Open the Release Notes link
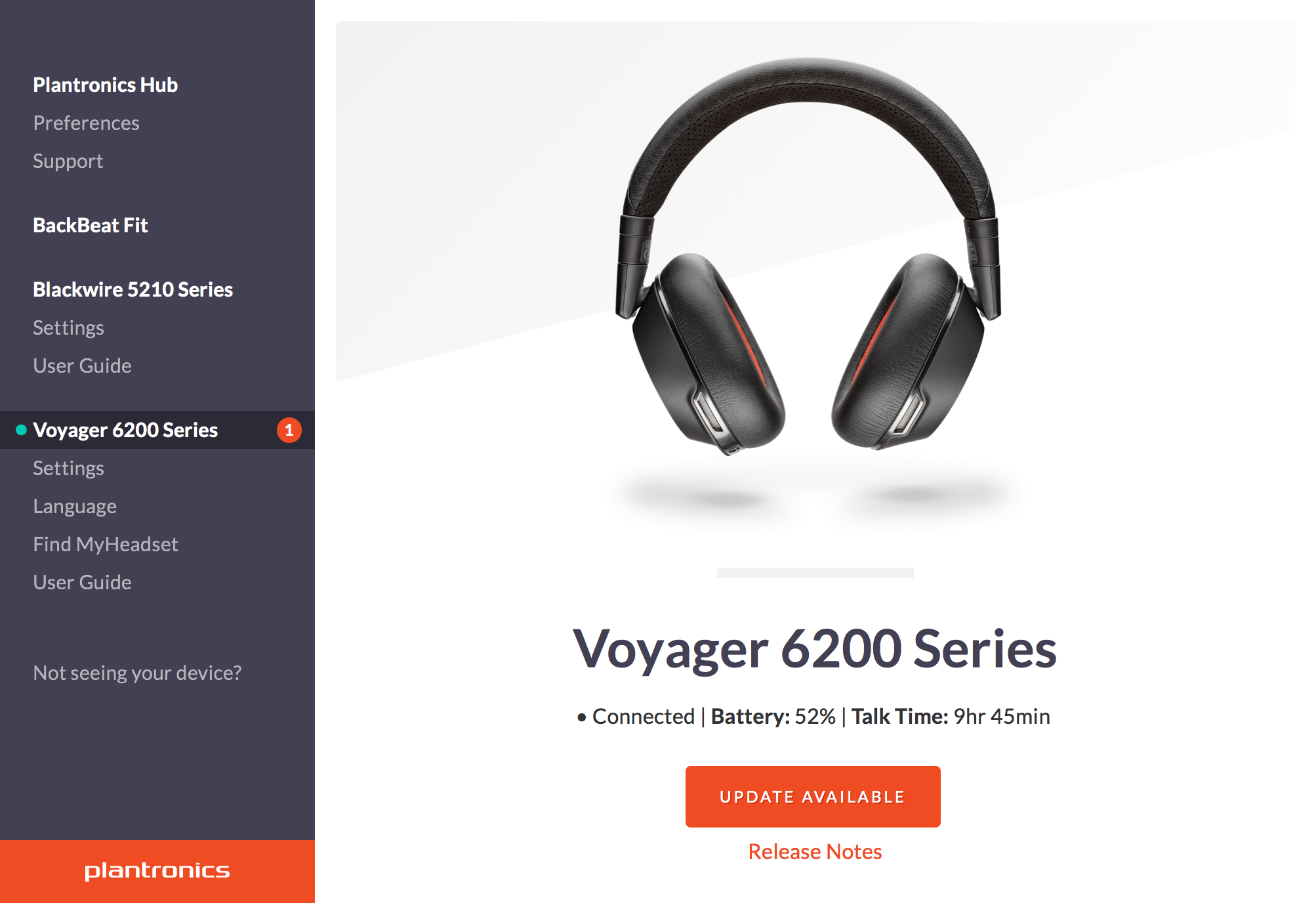This screenshot has height=903, width=1316. pyautogui.click(x=815, y=851)
